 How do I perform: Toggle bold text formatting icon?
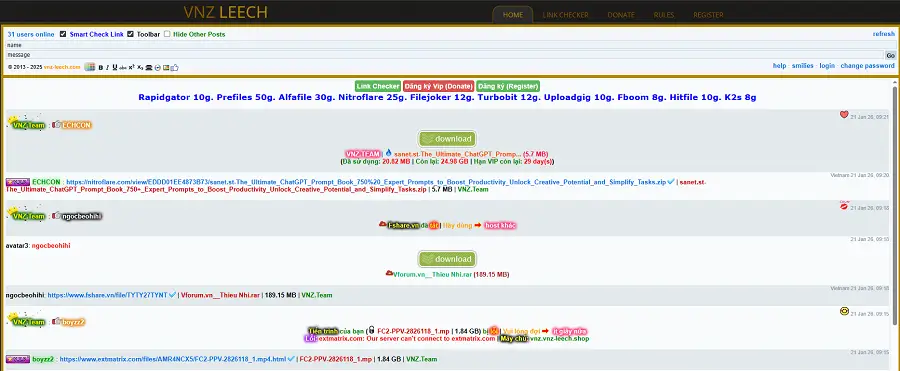pyautogui.click(x=100, y=67)
